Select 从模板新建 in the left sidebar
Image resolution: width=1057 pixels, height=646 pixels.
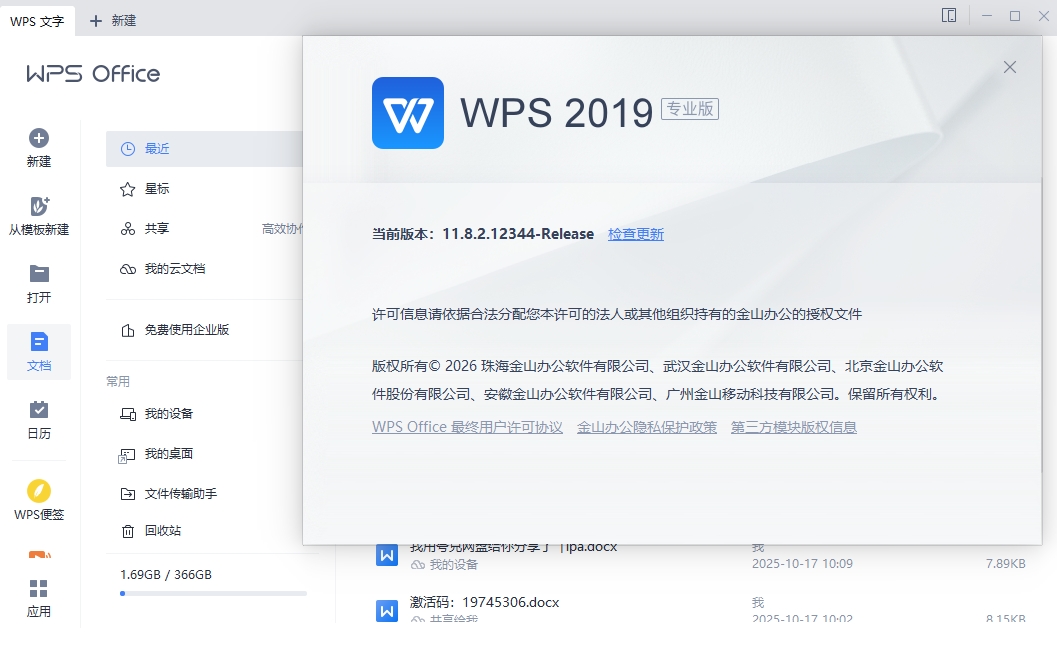[x=38, y=213]
